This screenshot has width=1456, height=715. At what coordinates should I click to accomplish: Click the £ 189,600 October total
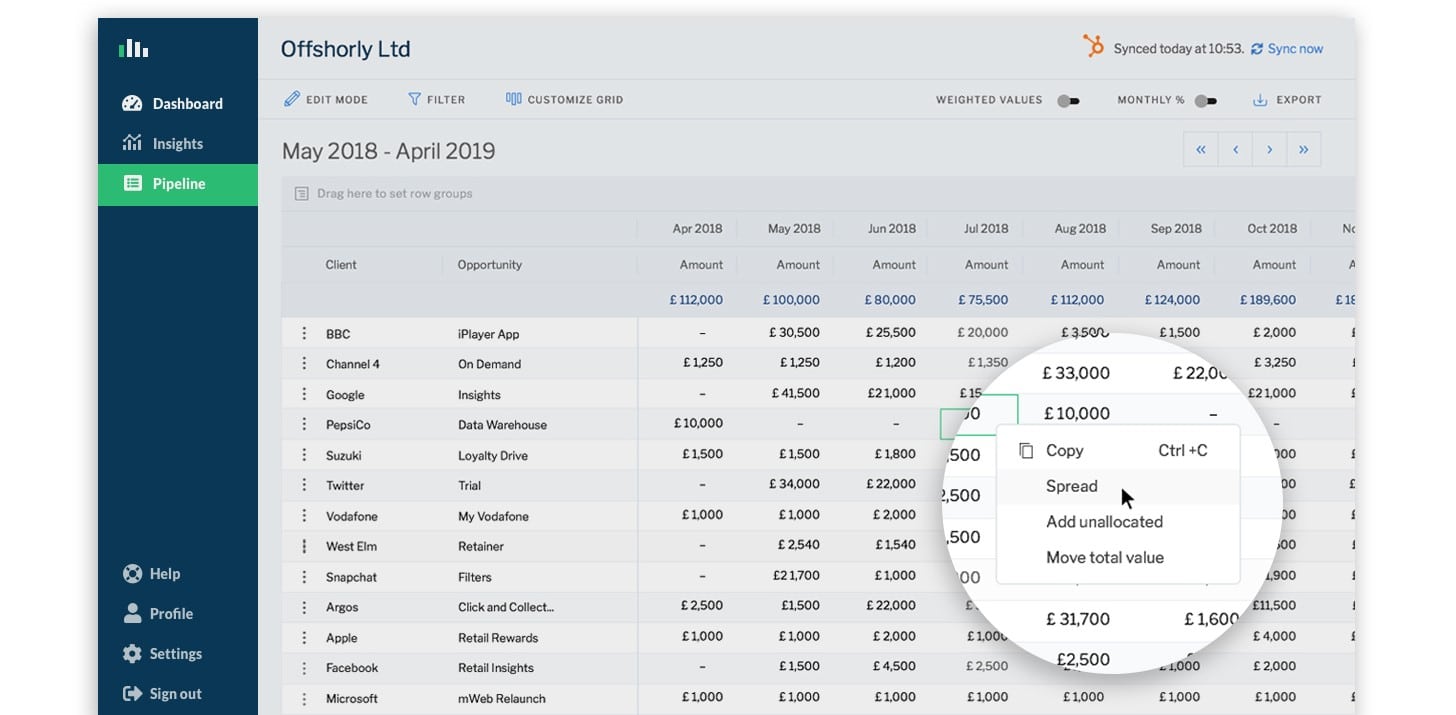1268,300
